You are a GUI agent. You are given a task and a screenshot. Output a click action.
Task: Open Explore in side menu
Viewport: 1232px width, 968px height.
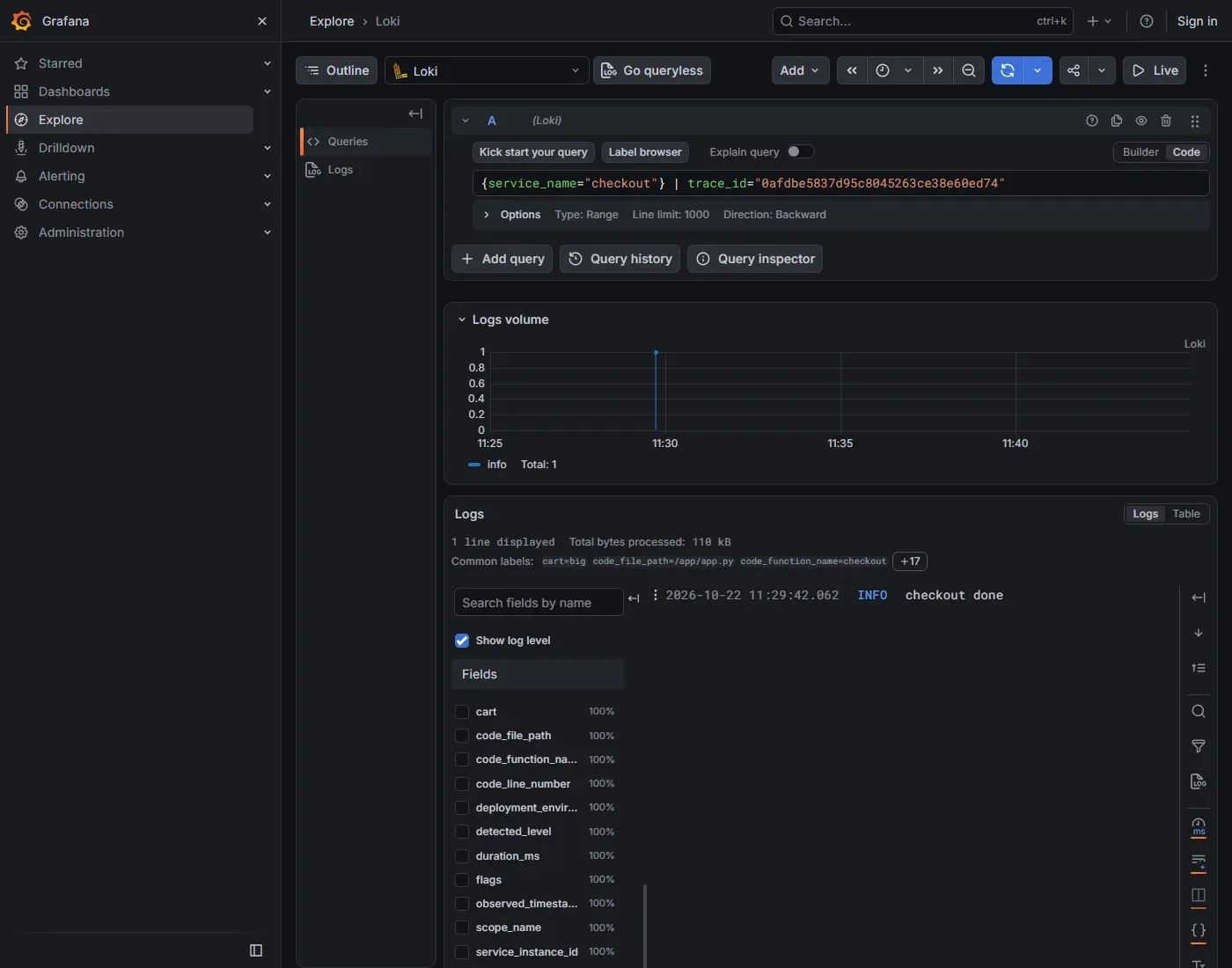130,120
